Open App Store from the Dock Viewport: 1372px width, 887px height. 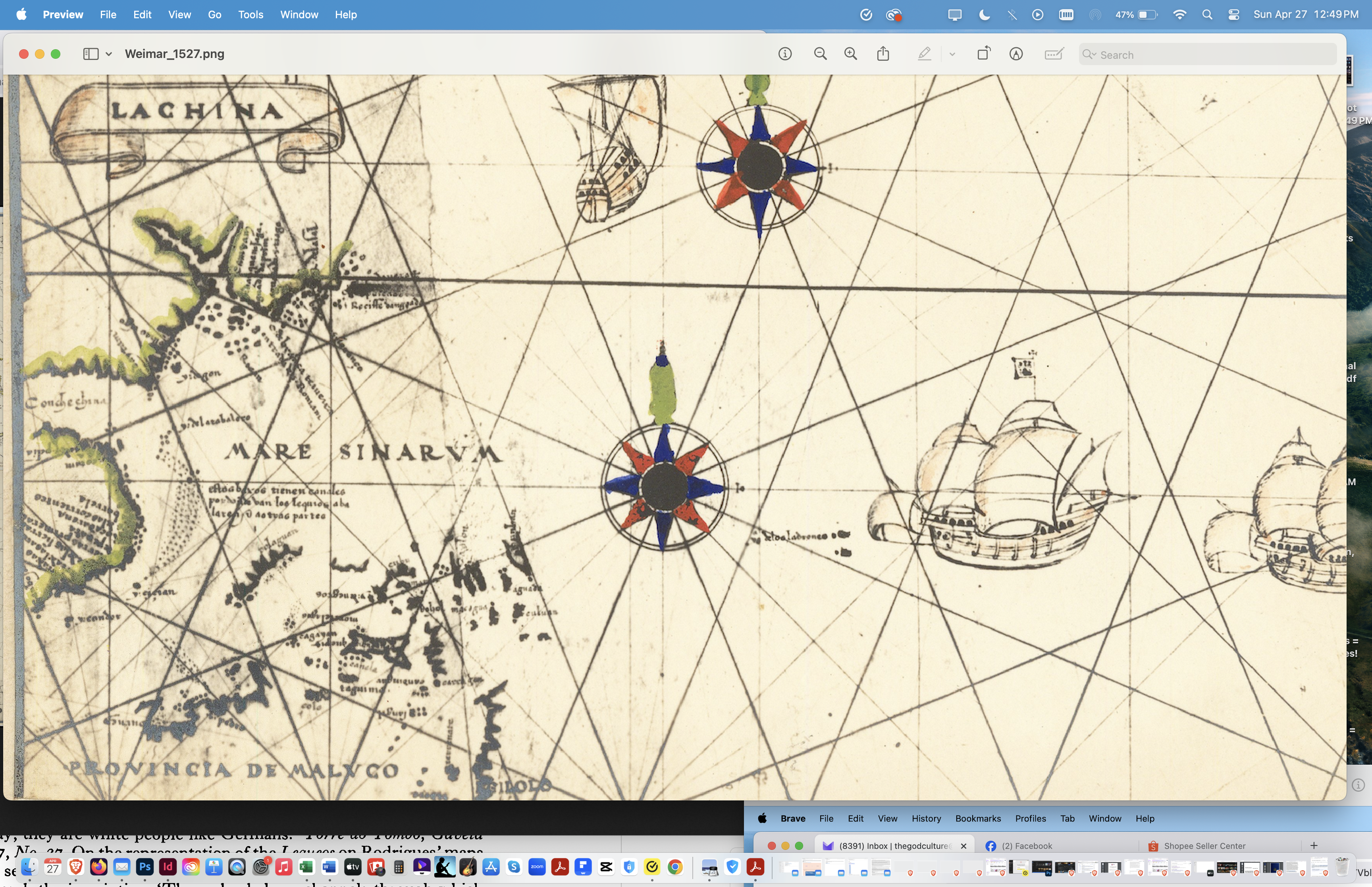click(491, 866)
